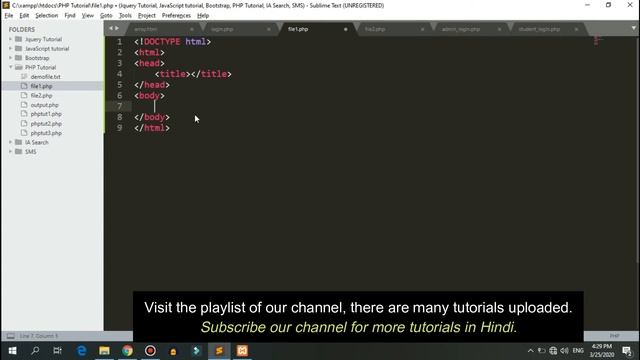Screen dimensions: 640x360
Task: Click the Sublime Text taskbar icon
Action: pyautogui.click(x=219, y=351)
